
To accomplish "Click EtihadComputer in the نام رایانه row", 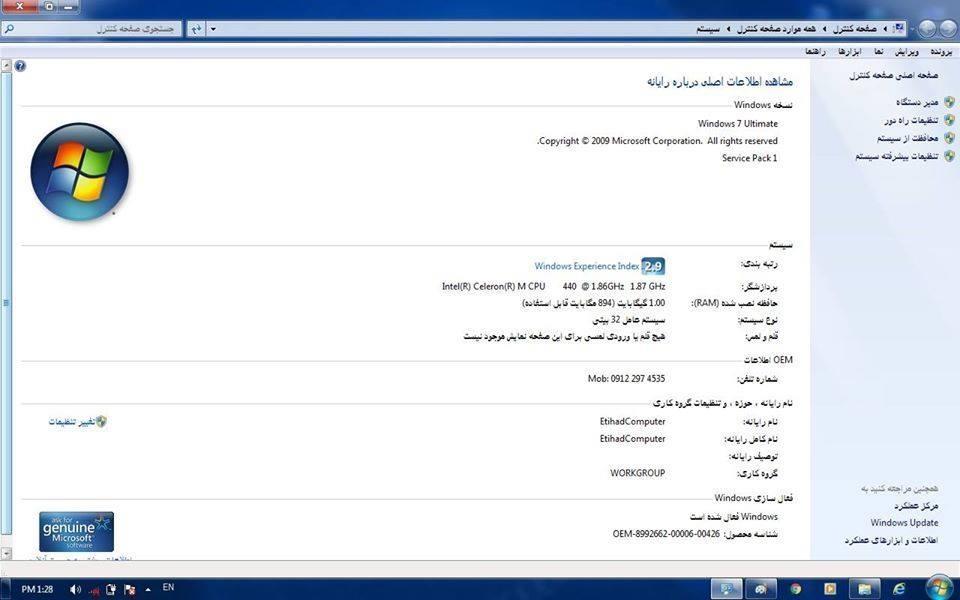I will coord(632,421).
